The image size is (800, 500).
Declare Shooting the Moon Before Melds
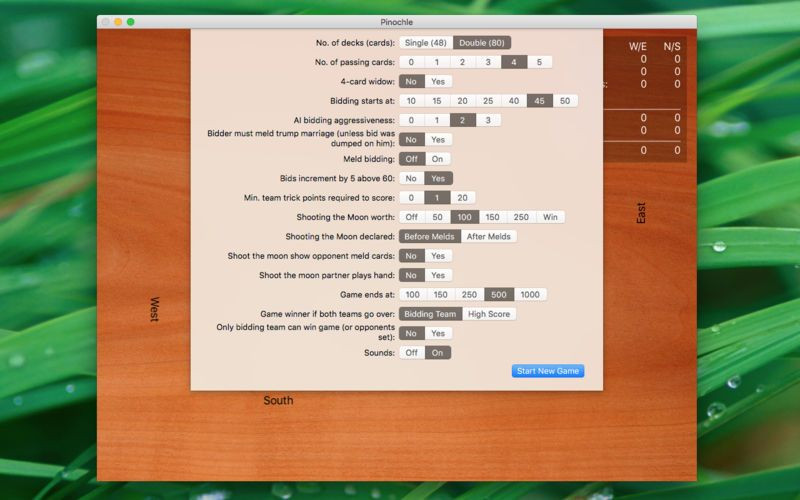coord(429,237)
